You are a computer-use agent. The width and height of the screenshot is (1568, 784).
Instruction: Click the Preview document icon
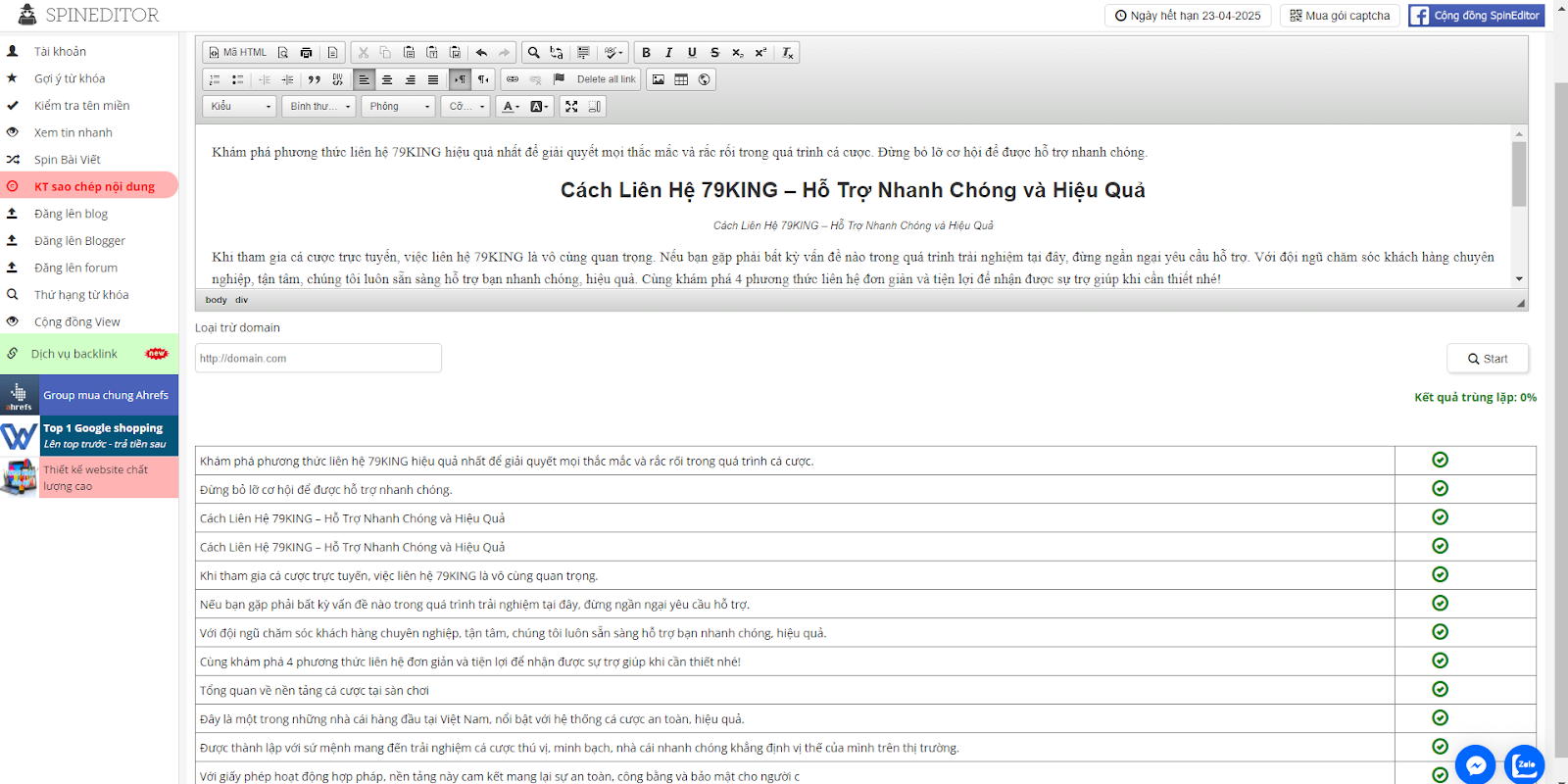pyautogui.click(x=283, y=53)
